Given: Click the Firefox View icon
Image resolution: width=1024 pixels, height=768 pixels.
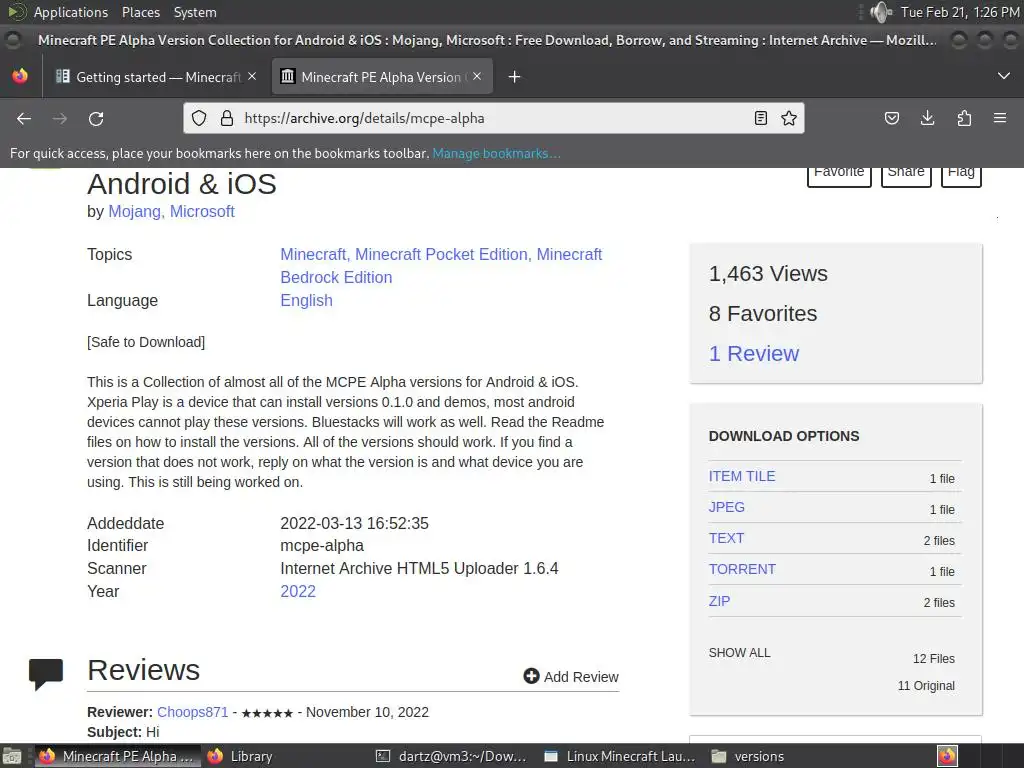Looking at the screenshot, I should (x=20, y=76).
